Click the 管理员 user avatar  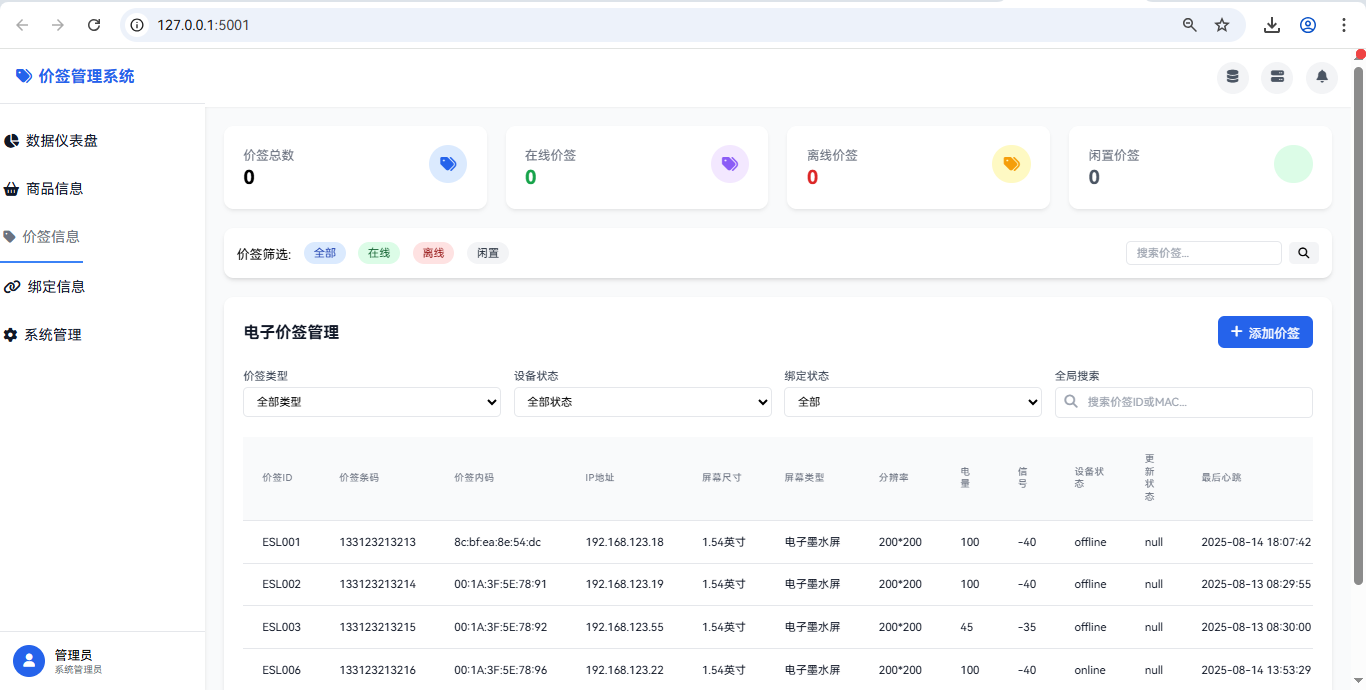point(29,661)
